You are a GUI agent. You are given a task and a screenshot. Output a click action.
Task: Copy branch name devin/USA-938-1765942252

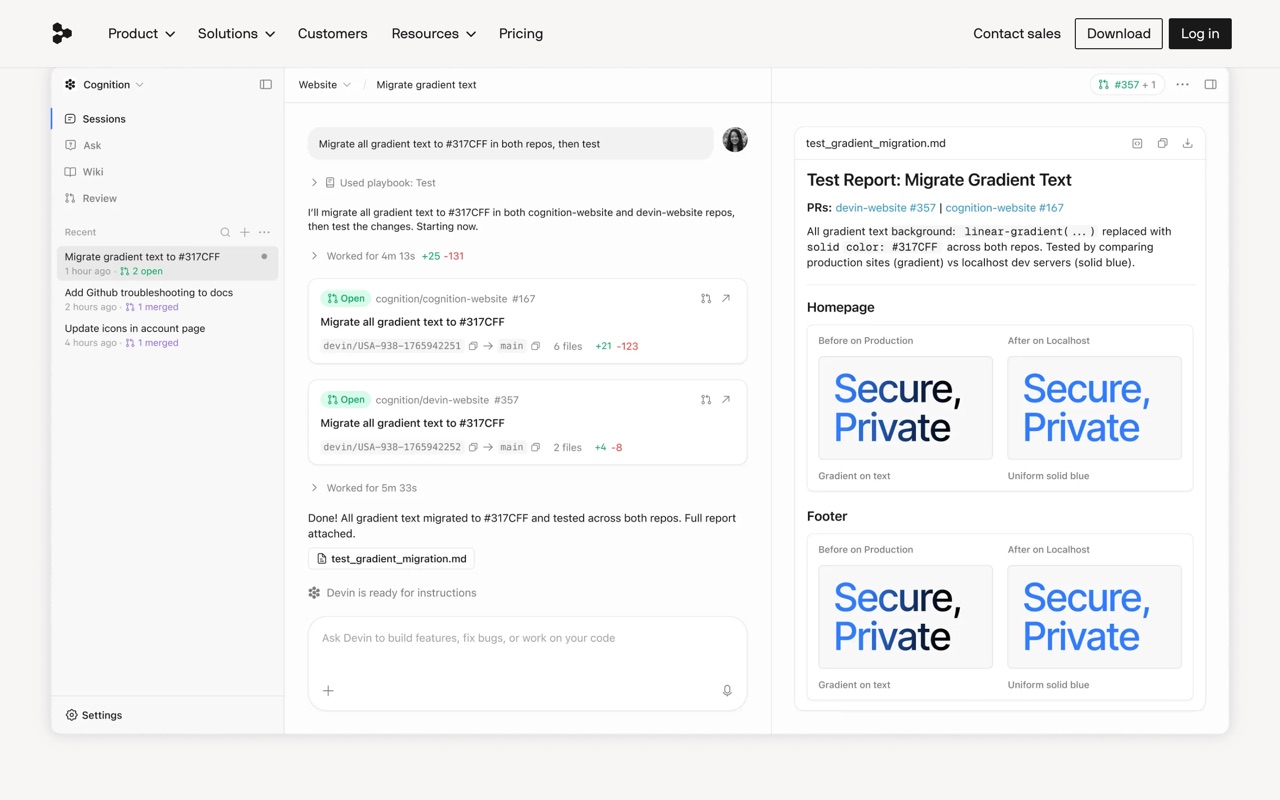(x=473, y=447)
